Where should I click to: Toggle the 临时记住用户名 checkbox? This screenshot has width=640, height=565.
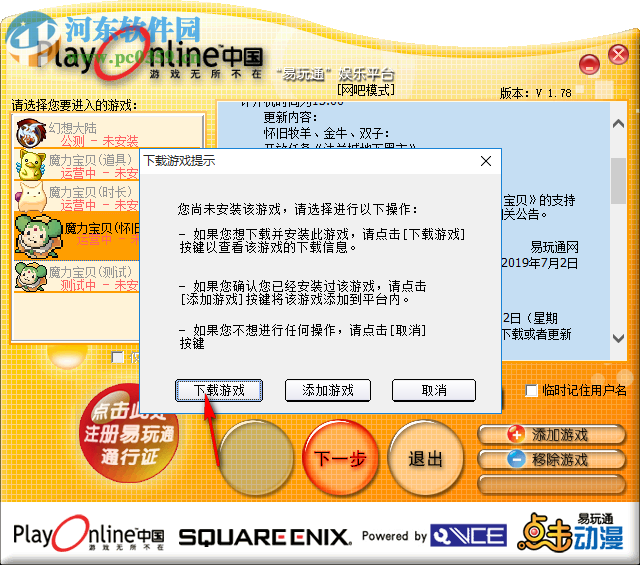tap(531, 391)
